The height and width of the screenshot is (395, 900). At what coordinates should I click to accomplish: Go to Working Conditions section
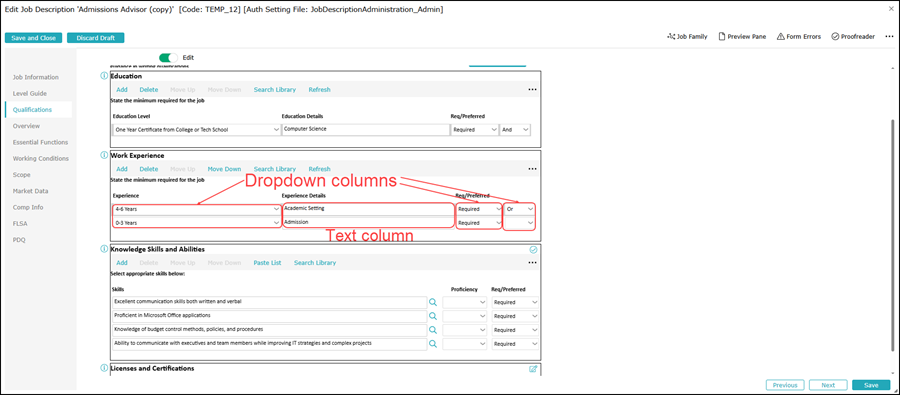pyautogui.click(x=41, y=158)
